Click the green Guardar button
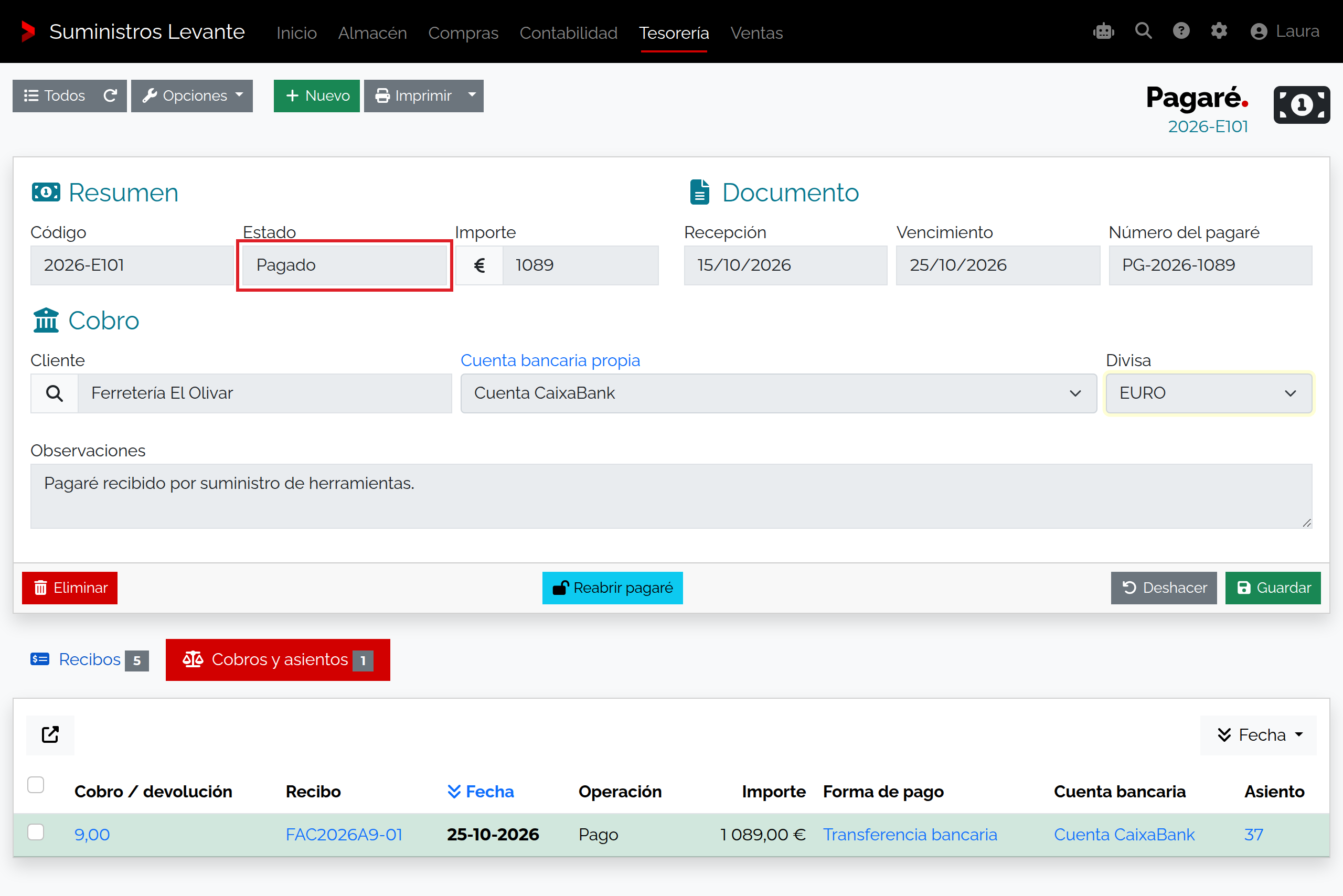Viewport: 1343px width, 896px height. 1273,588
